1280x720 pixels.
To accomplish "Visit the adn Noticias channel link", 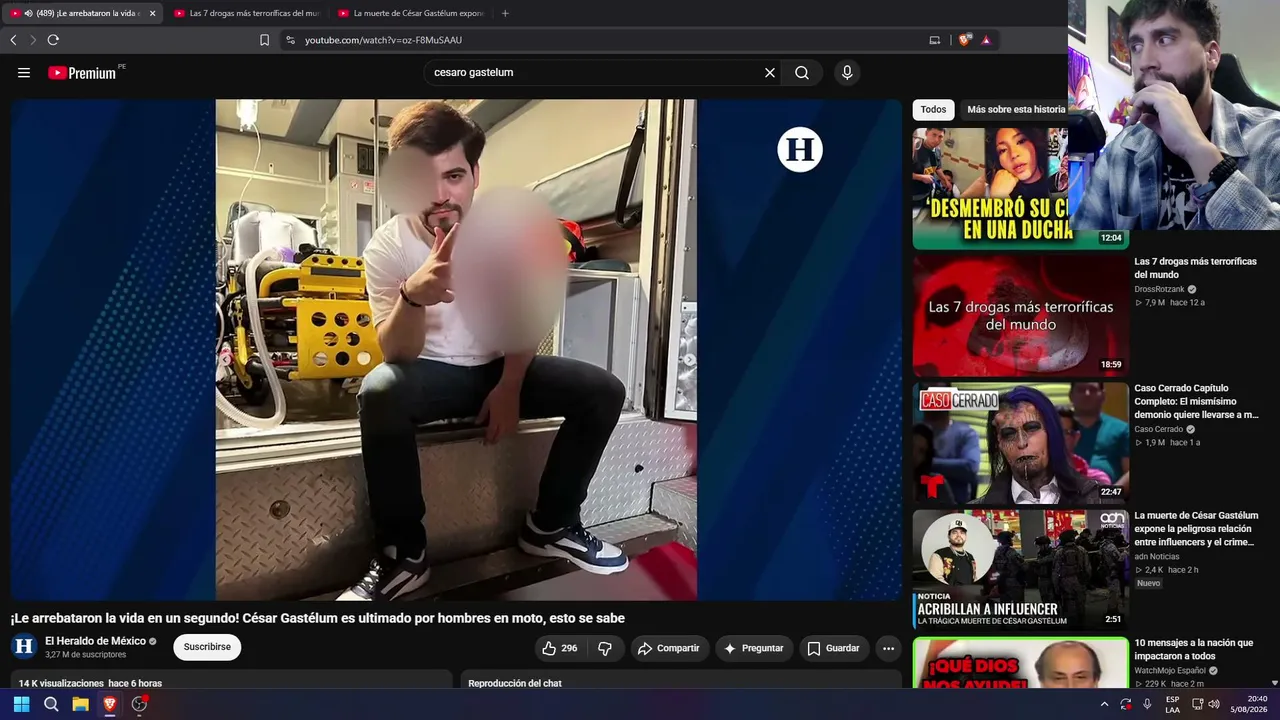I will [x=1157, y=556].
